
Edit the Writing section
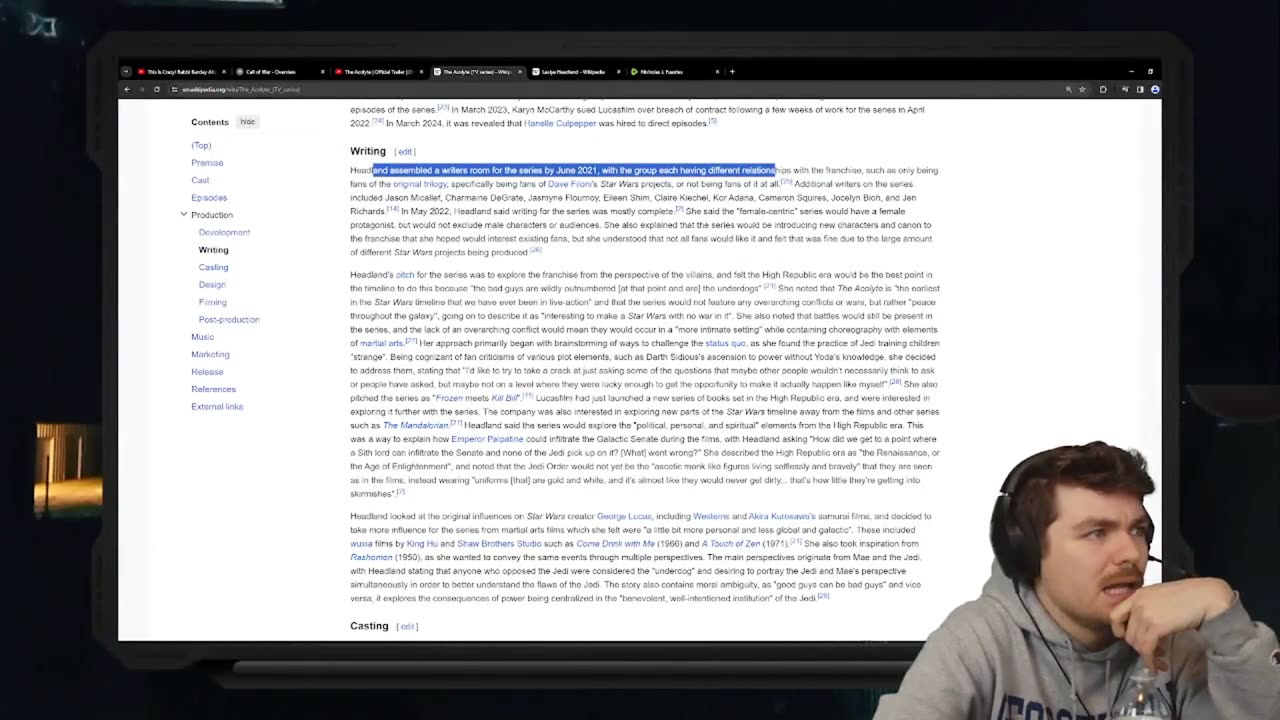(x=405, y=152)
